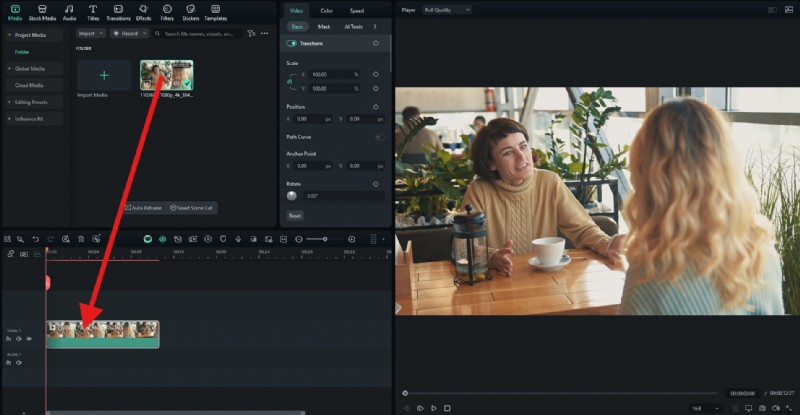The width and height of the screenshot is (800, 415).
Task: Add Rotate keyframe diamond
Action: (x=376, y=184)
